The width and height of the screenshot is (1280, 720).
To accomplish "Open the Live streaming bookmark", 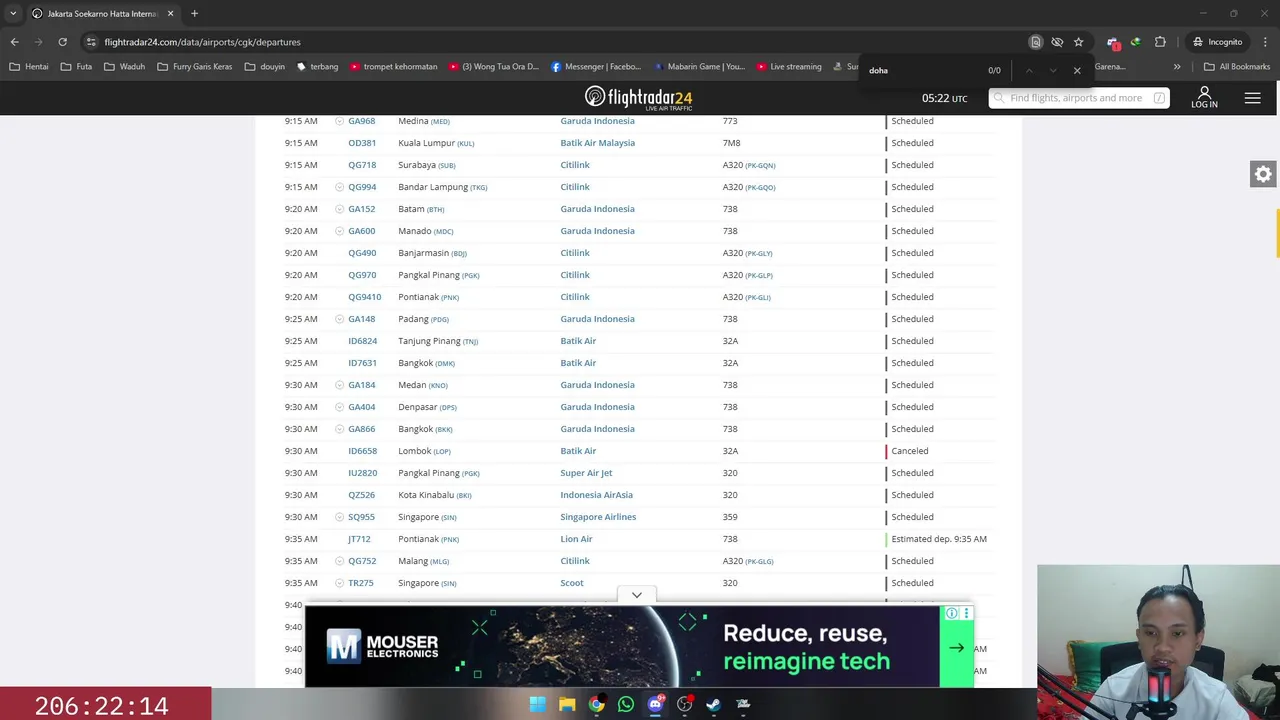I will coord(789,67).
